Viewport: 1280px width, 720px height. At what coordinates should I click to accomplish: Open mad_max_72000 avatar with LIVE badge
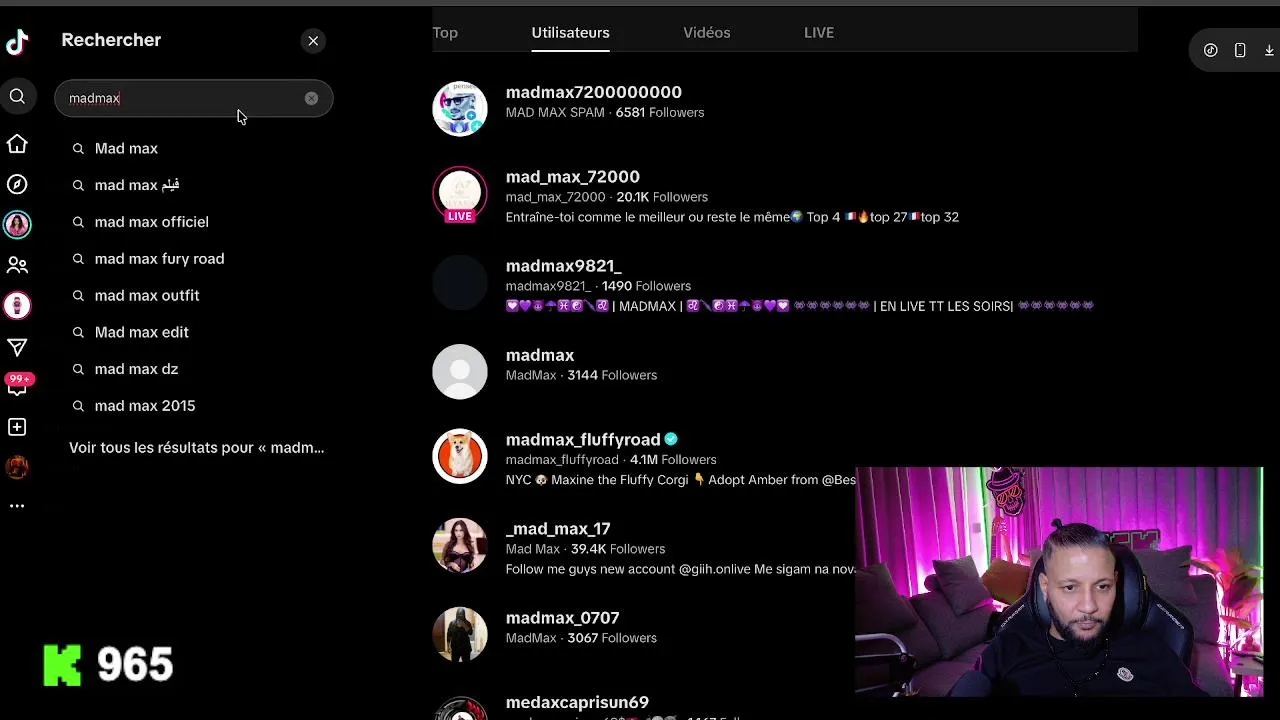460,194
